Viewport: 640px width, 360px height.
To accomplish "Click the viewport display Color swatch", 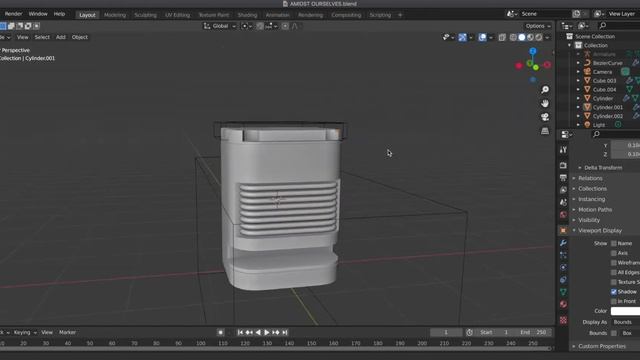I will (625, 311).
